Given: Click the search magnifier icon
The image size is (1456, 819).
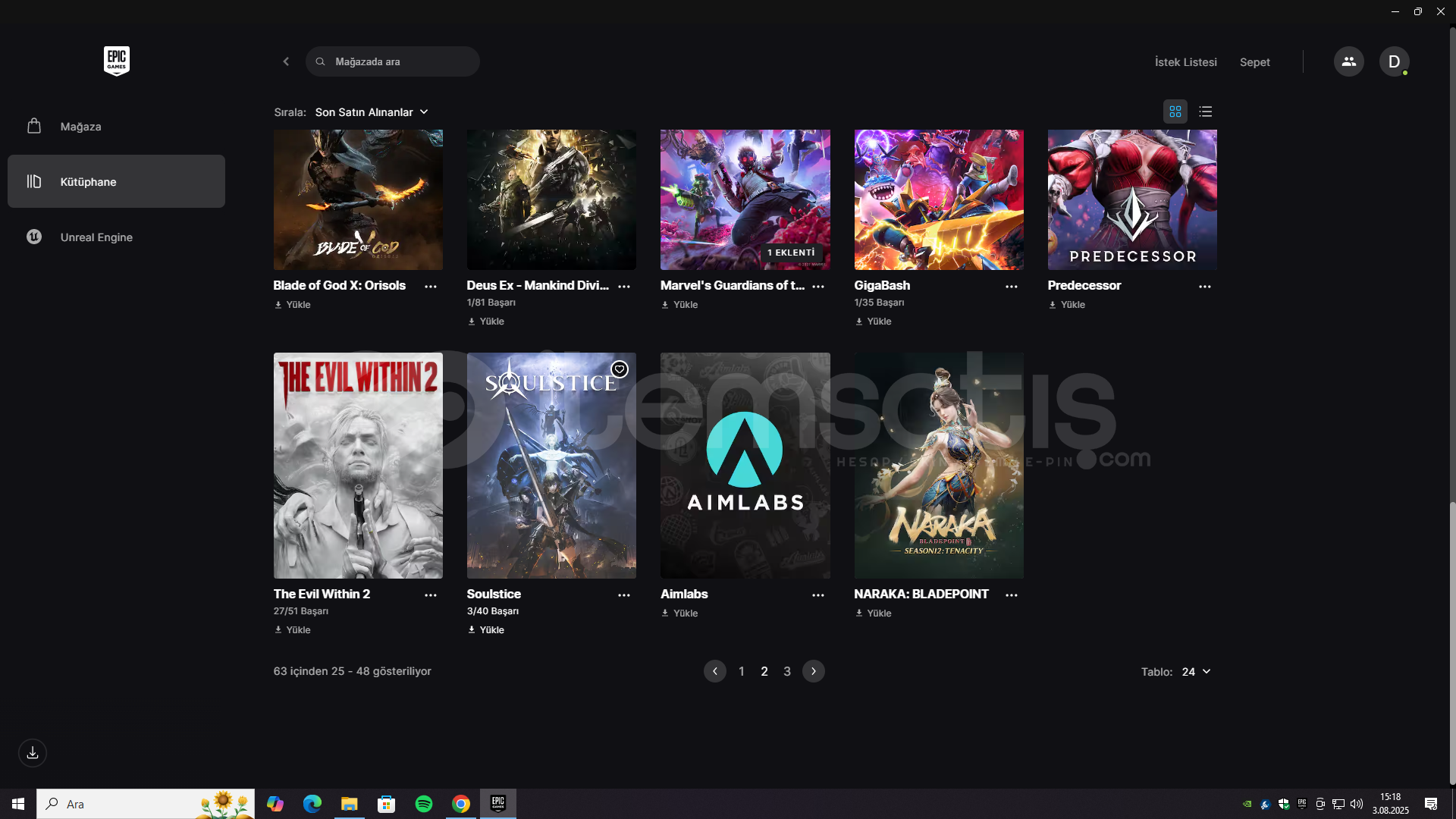Looking at the screenshot, I should coord(321,61).
